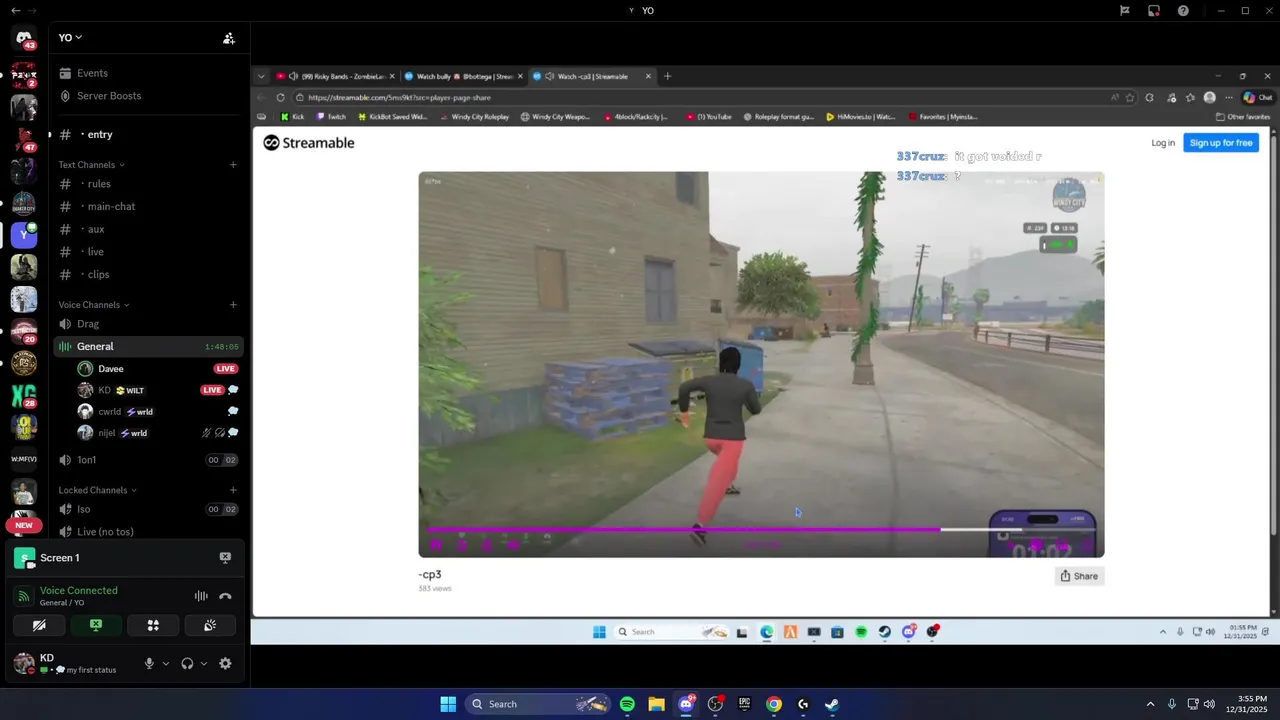Screen dimensions: 1280x720
Task: Open the clips text channel
Action: pyautogui.click(x=148, y=274)
